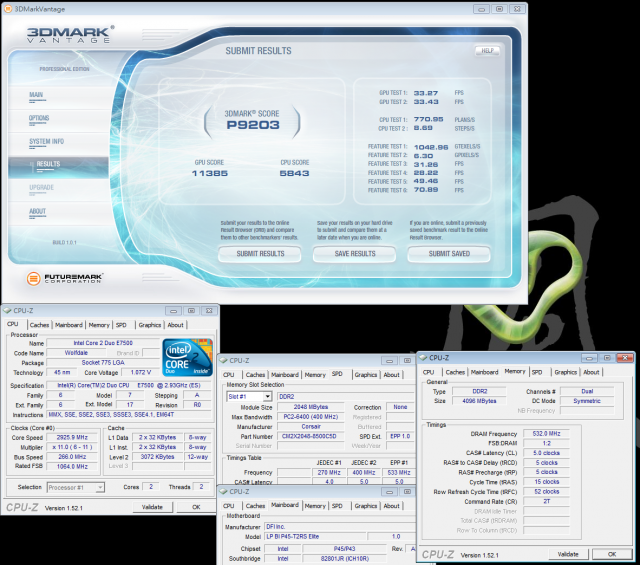This screenshot has width=640, height=565.
Task: Close the CPU-Z CPU tab window
Action: [x=209, y=311]
